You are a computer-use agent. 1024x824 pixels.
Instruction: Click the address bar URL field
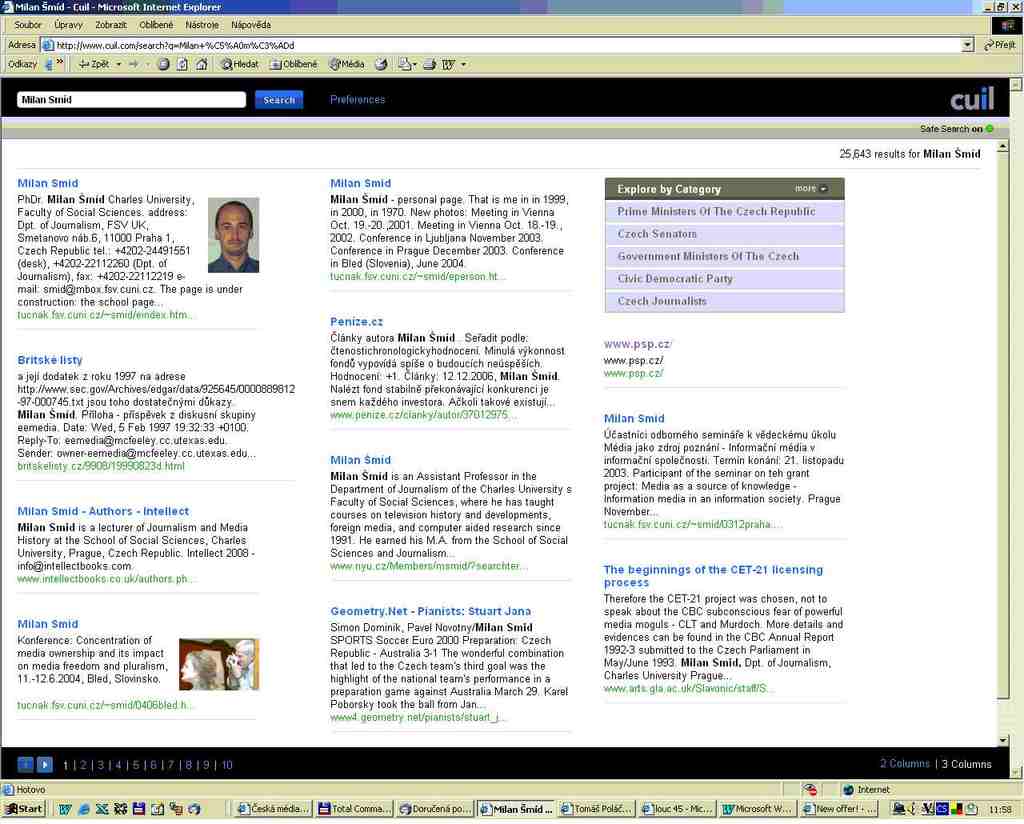coord(503,45)
